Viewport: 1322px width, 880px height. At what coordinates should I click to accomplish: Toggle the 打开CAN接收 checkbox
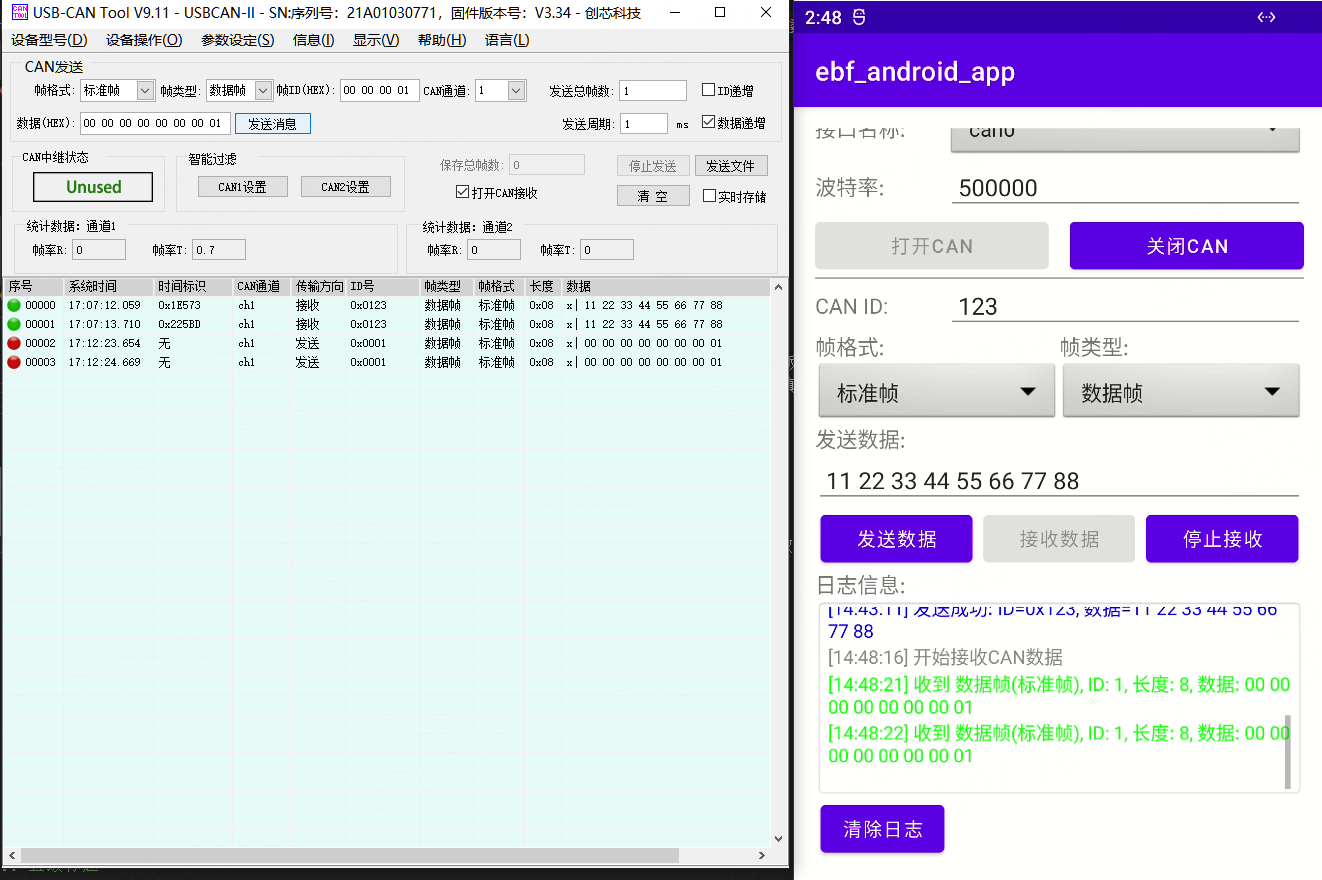tap(462, 192)
